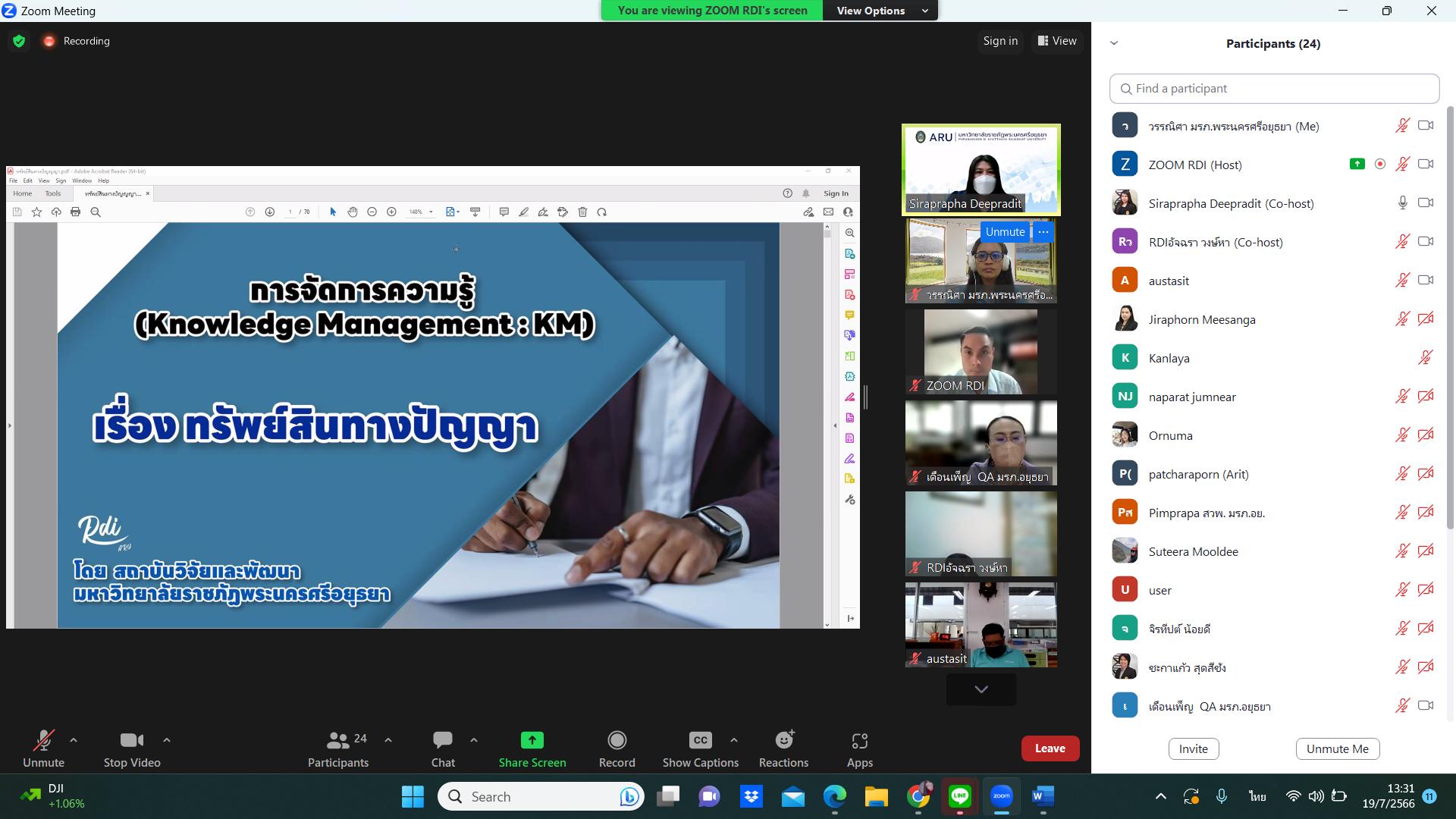Select austasit video thumbnail

(x=981, y=625)
